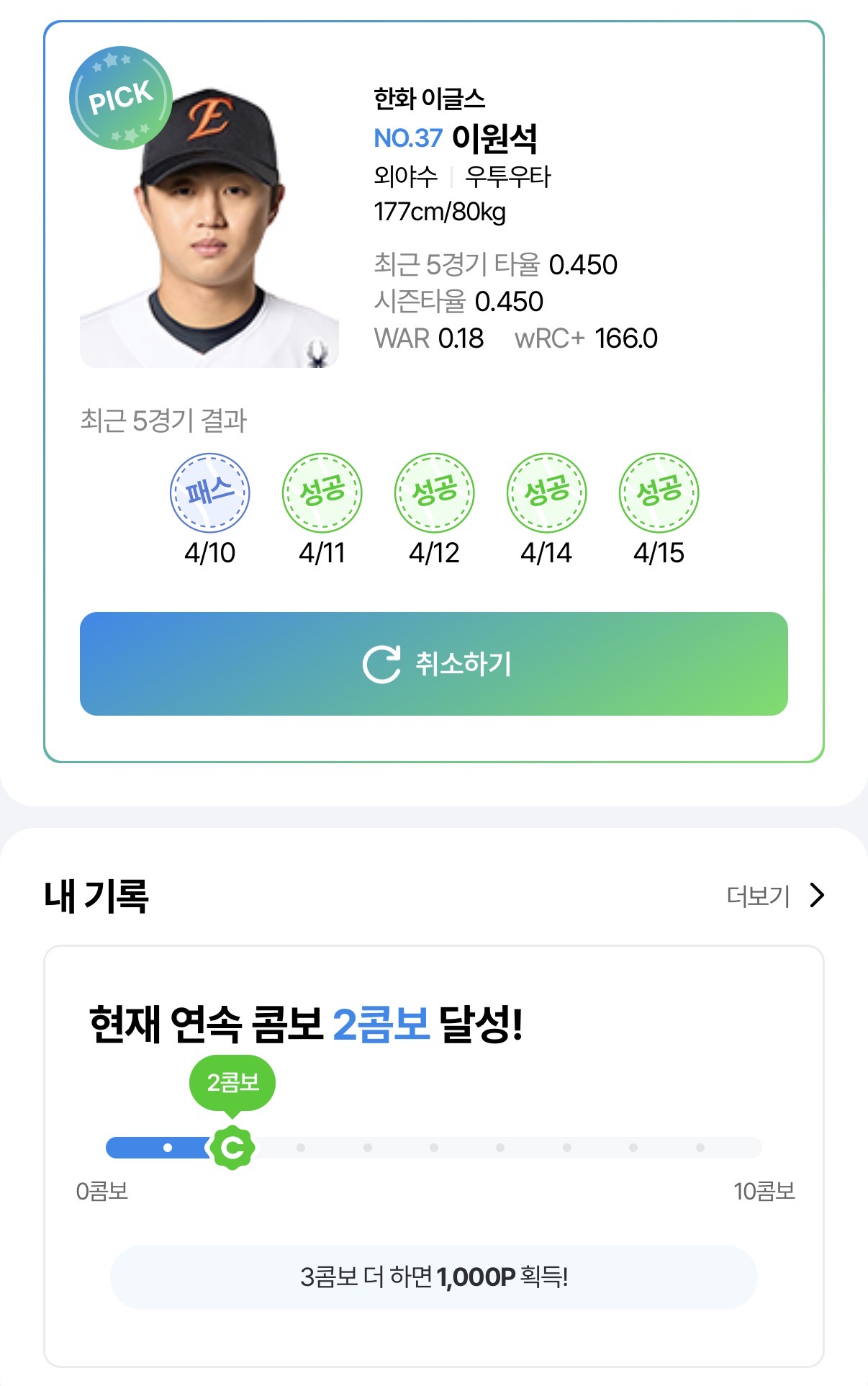
Task: Click the 성공 stamp for 4/12
Action: pyautogui.click(x=434, y=492)
